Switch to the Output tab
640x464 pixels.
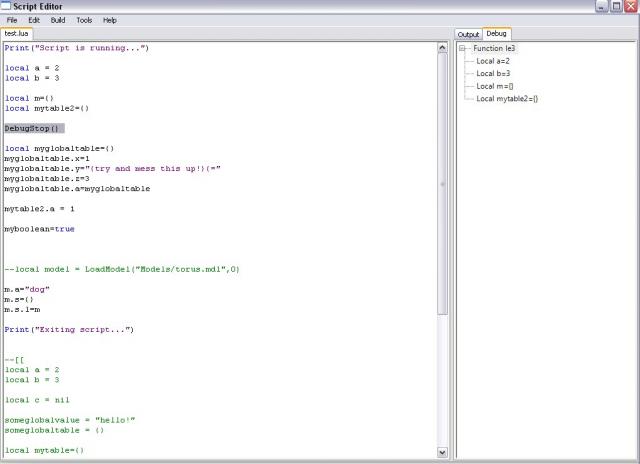pos(468,34)
